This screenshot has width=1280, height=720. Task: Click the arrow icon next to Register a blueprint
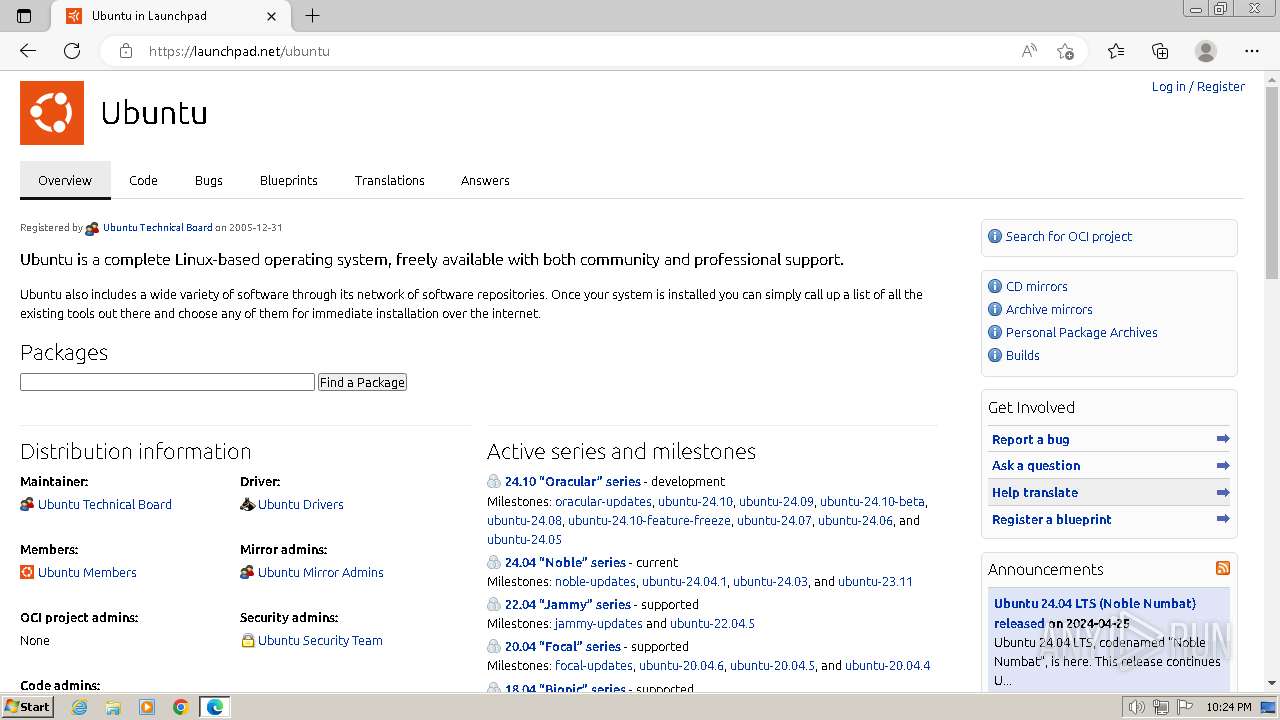coord(1223,519)
